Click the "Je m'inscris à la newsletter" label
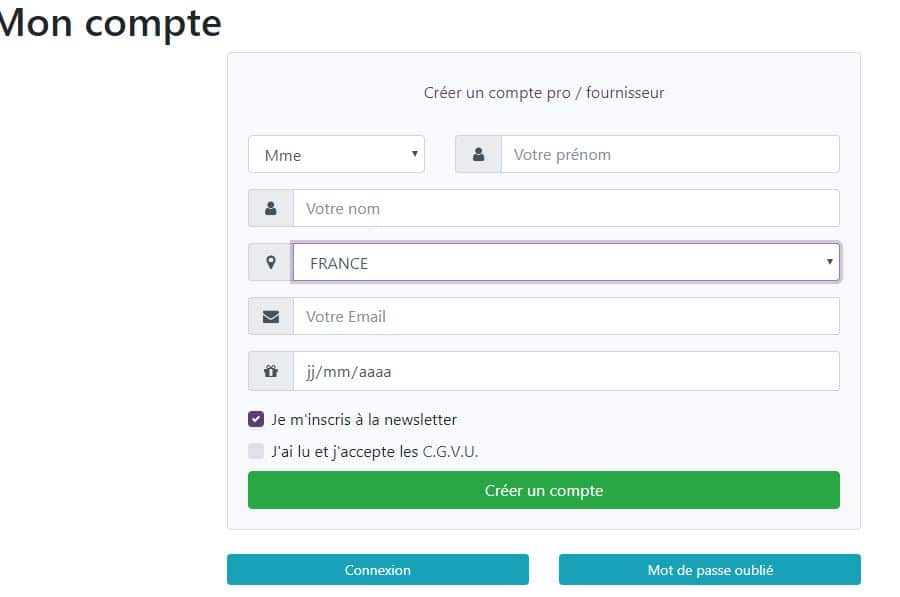 coord(364,420)
